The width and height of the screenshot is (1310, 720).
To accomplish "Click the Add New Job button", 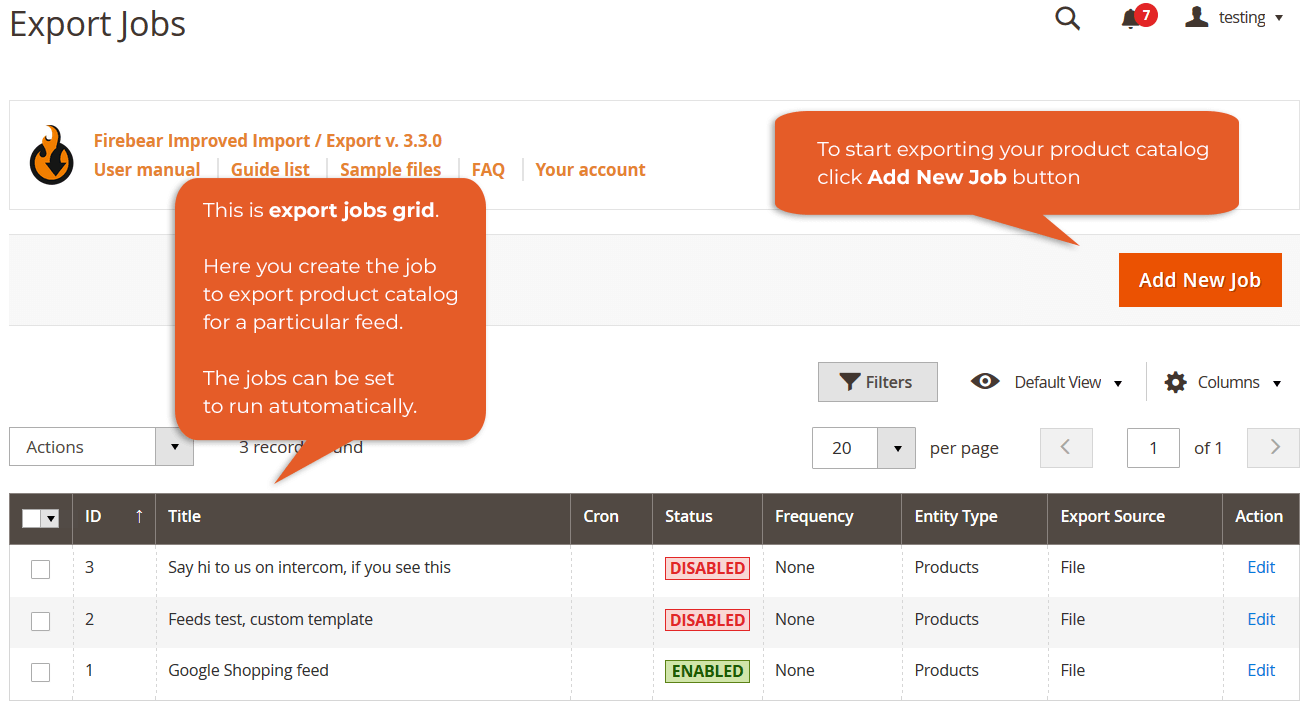I will tap(1199, 280).
